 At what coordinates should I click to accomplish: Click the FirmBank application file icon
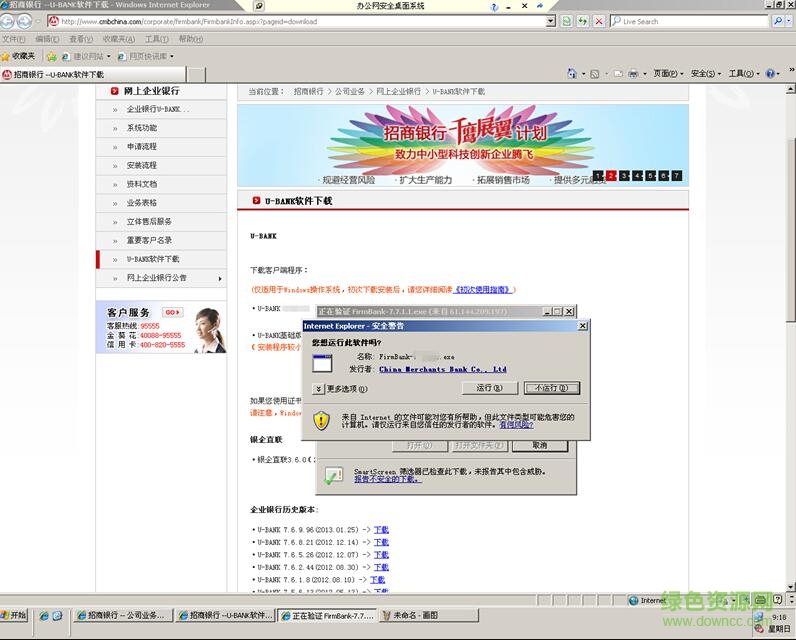[x=322, y=363]
